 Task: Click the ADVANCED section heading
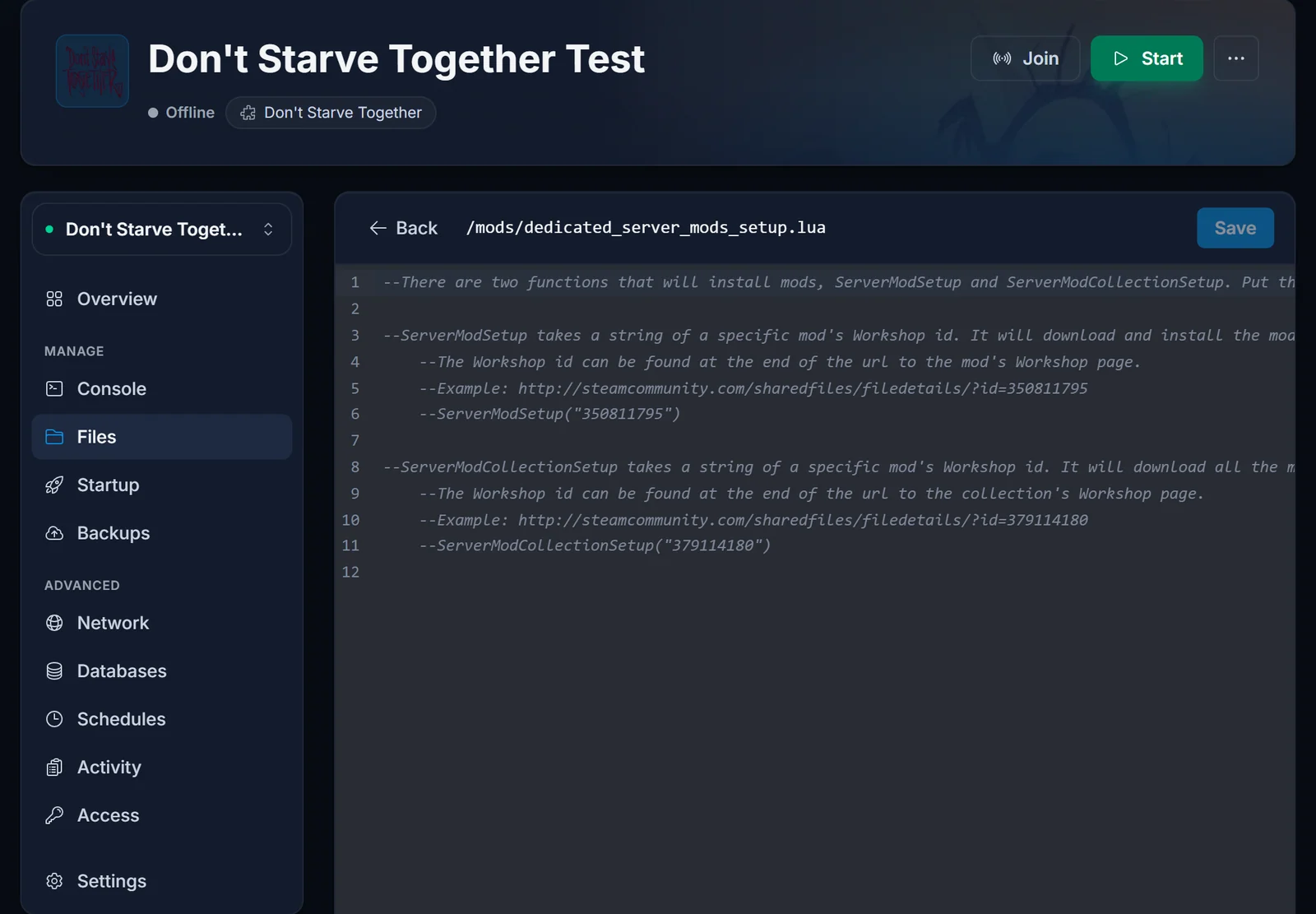tap(82, 586)
